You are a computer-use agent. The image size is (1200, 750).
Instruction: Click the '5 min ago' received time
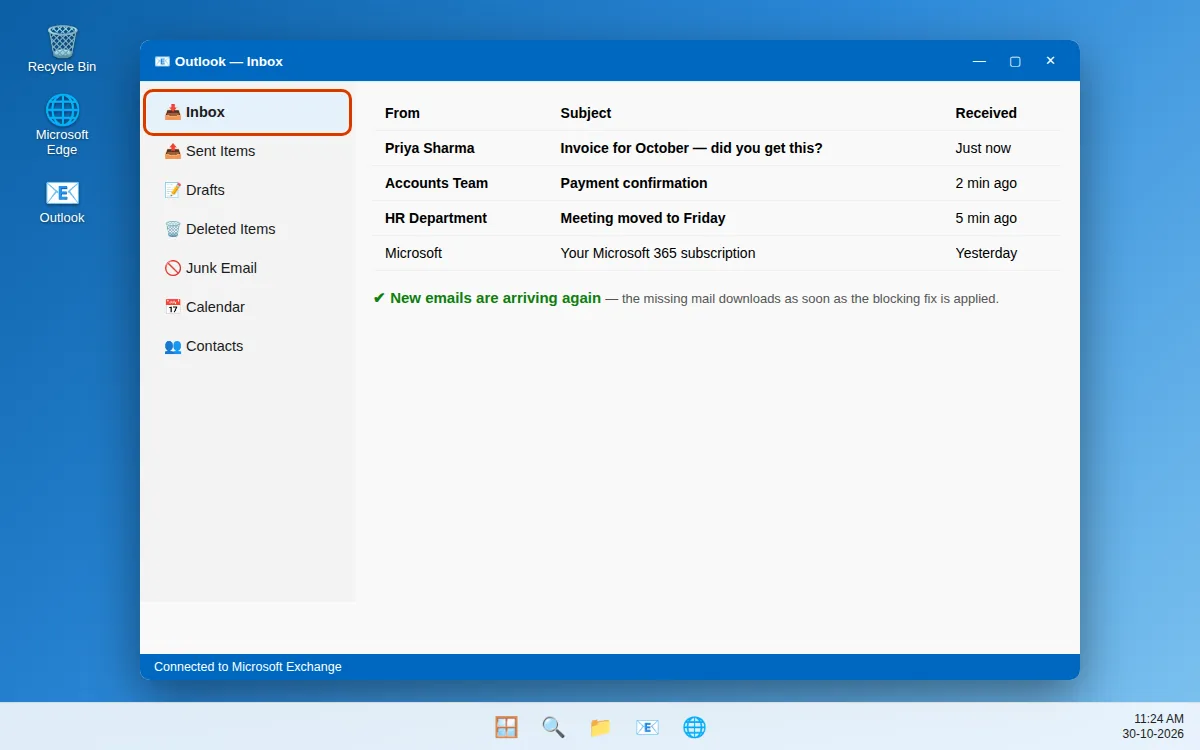click(x=986, y=218)
